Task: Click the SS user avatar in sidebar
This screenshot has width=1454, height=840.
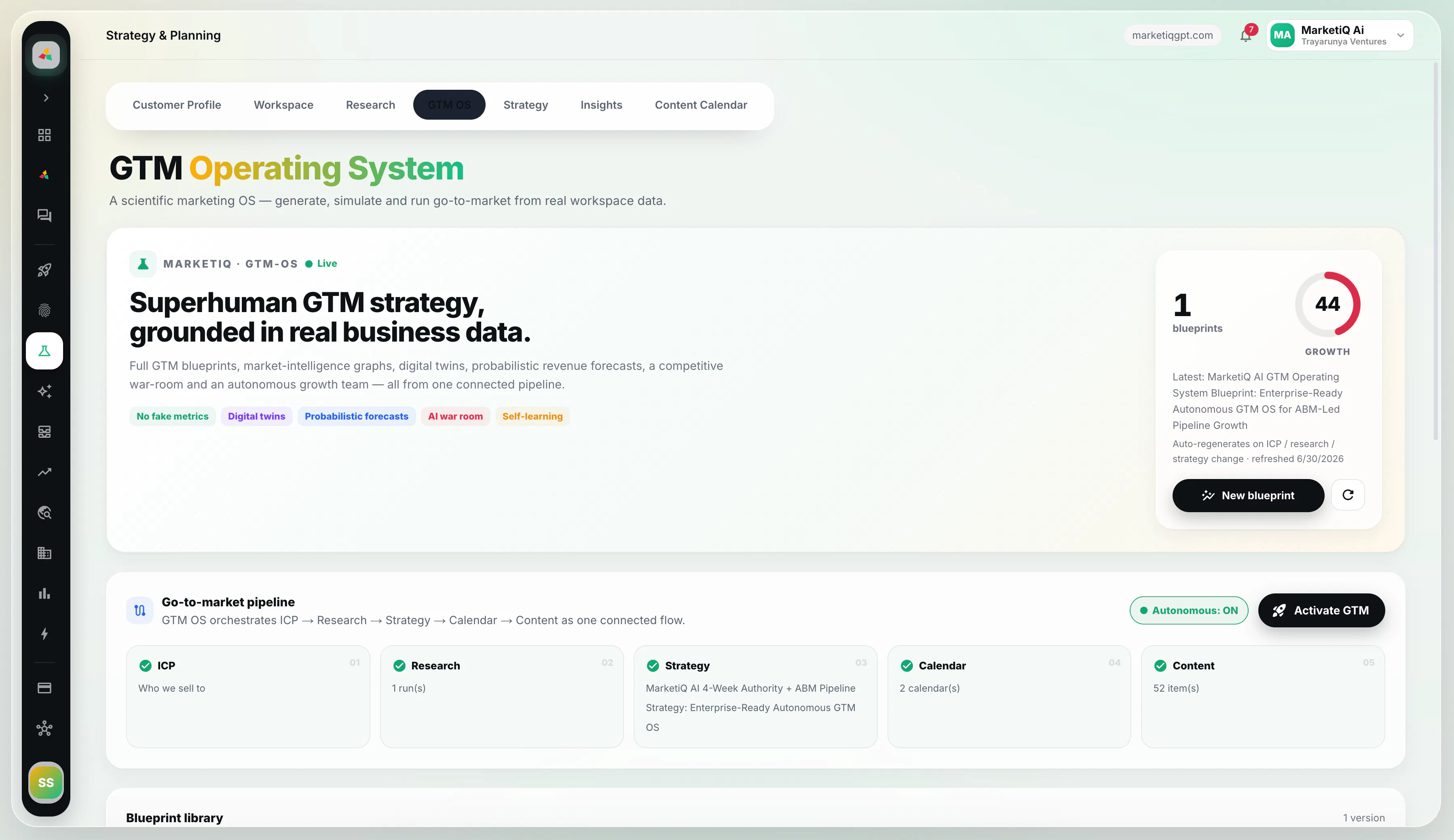Action: pyautogui.click(x=46, y=782)
